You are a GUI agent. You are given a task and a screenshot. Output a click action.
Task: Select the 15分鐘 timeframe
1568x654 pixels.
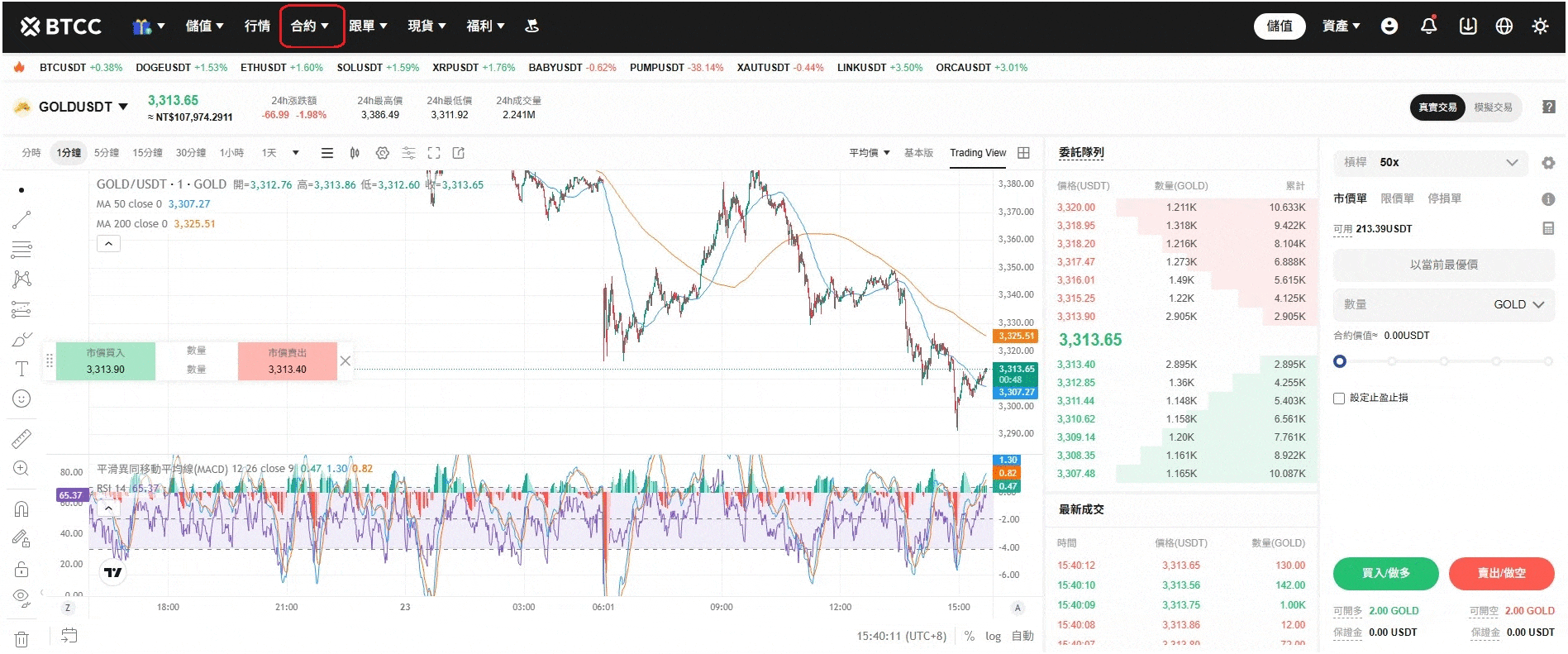[x=148, y=153]
